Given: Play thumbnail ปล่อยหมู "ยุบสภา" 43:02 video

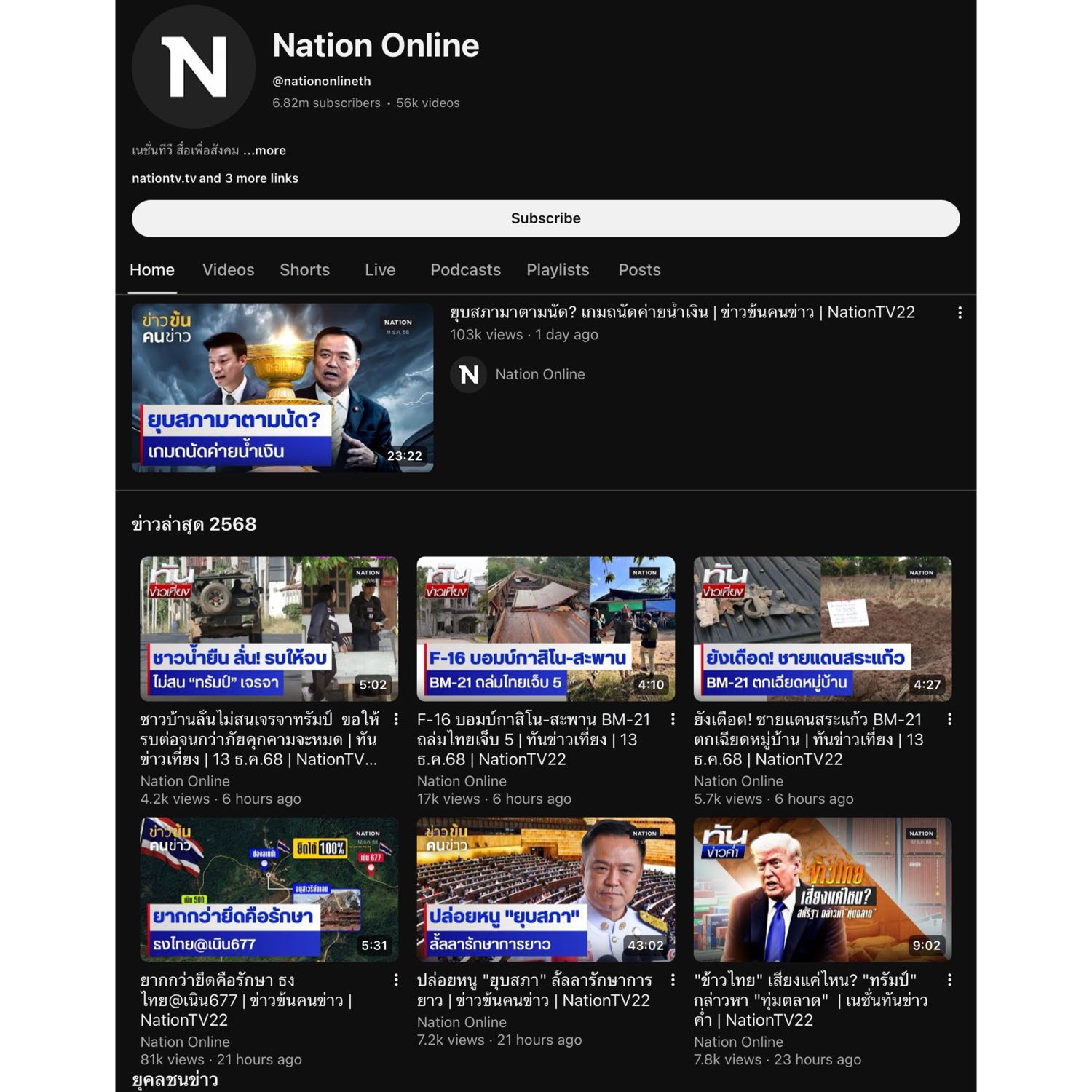Looking at the screenshot, I should pyautogui.click(x=546, y=890).
